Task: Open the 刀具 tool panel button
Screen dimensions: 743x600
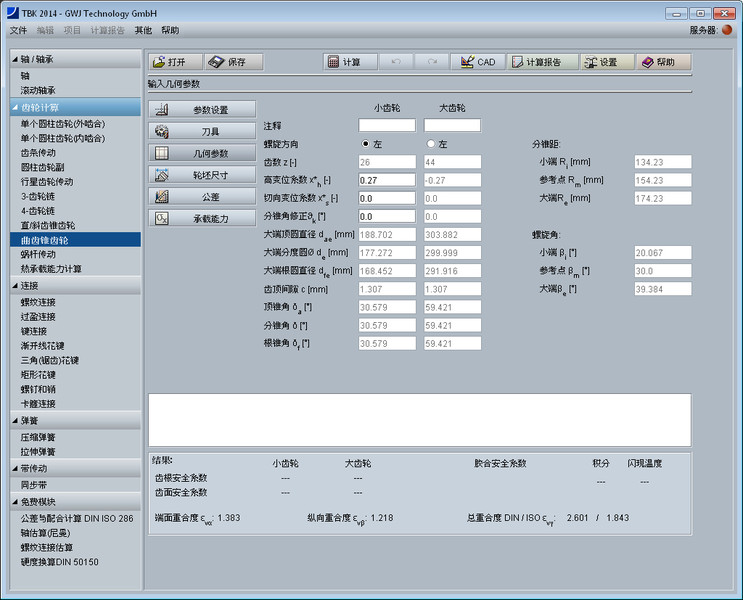Action: click(x=202, y=131)
